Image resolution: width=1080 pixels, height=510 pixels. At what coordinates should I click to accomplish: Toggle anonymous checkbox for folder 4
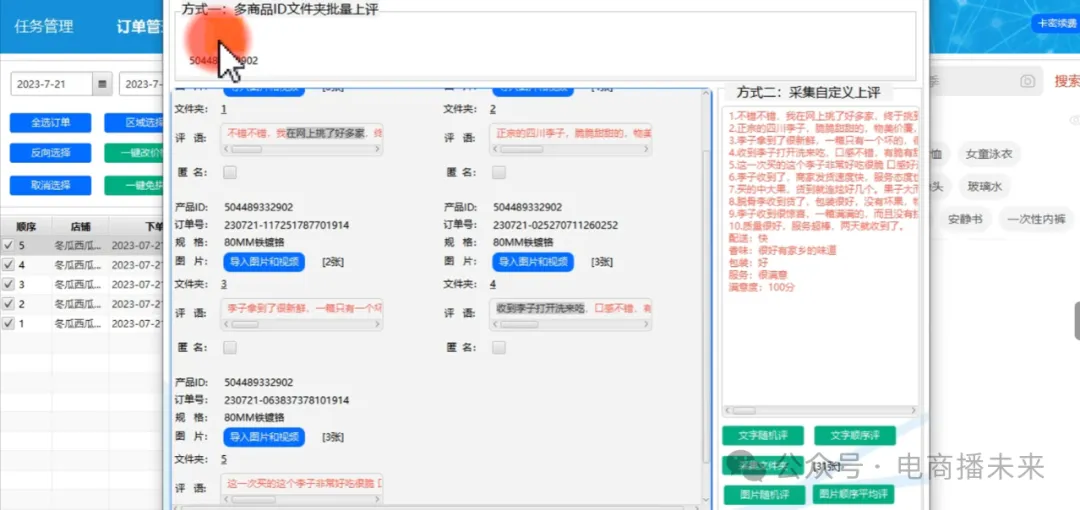coord(498,347)
